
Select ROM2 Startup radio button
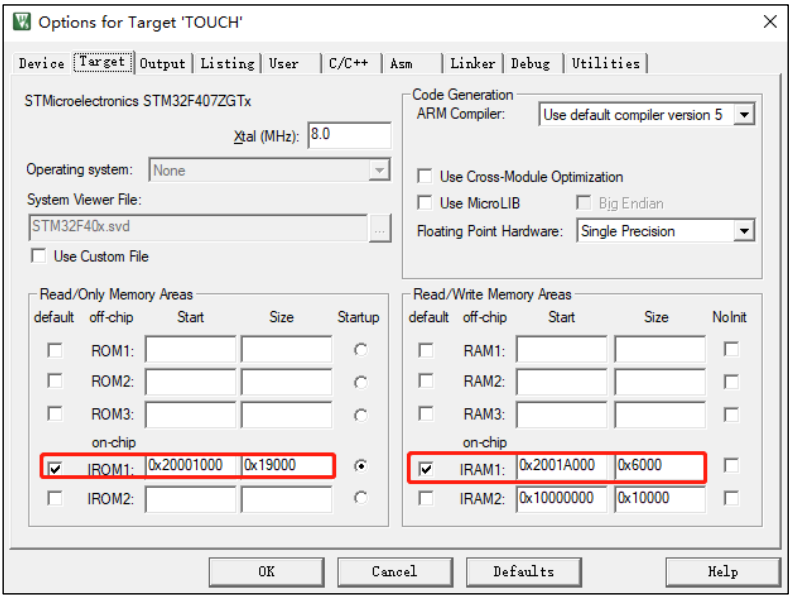coord(361,382)
